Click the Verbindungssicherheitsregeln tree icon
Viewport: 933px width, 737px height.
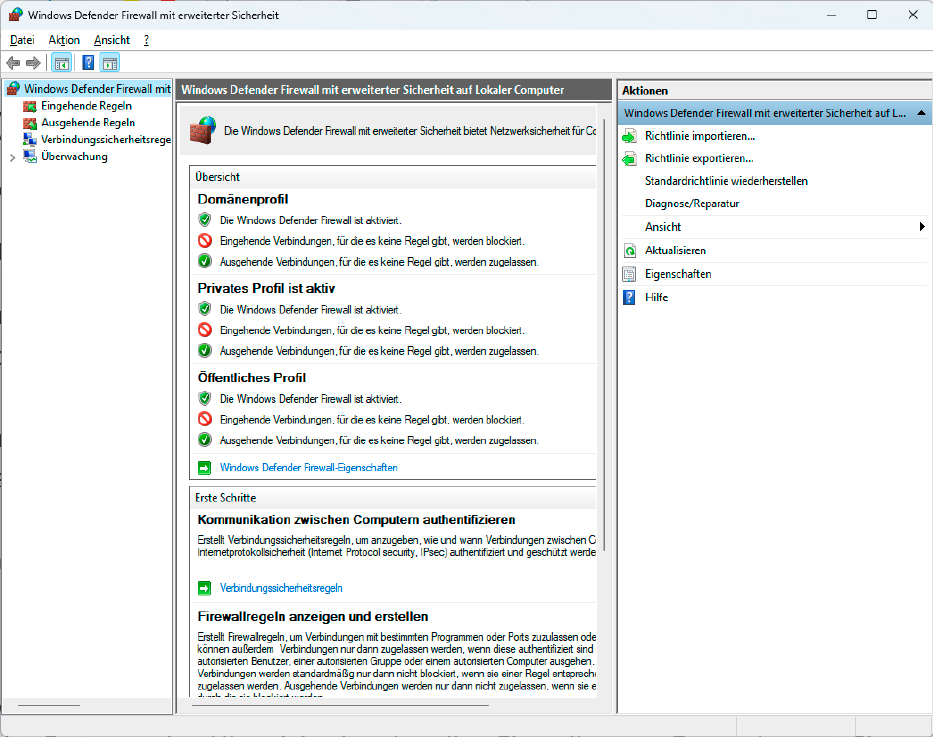click(30, 140)
